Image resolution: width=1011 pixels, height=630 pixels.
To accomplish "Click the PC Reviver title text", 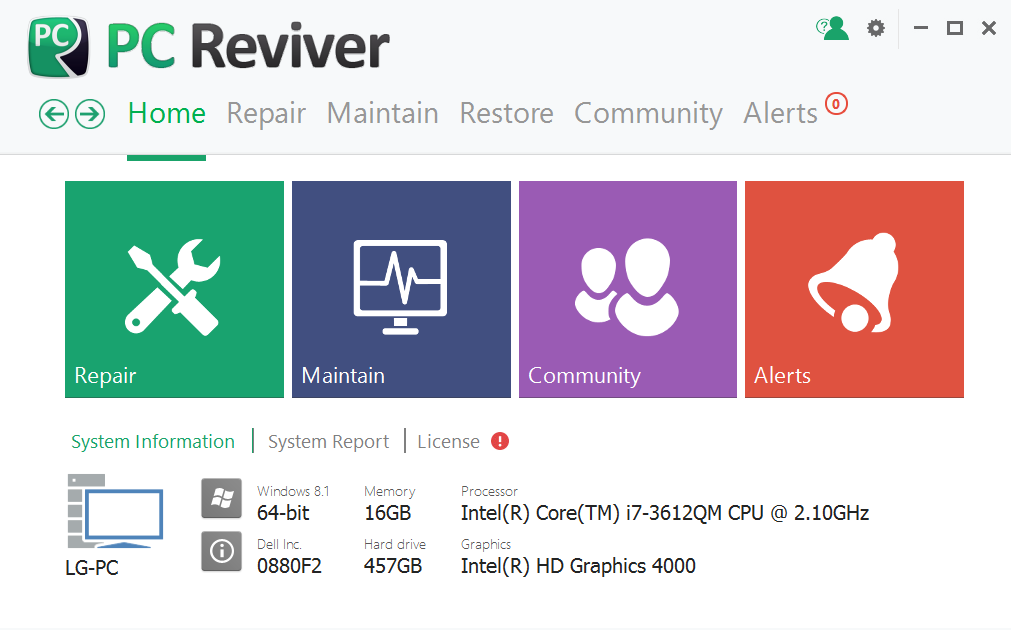I will pos(248,46).
